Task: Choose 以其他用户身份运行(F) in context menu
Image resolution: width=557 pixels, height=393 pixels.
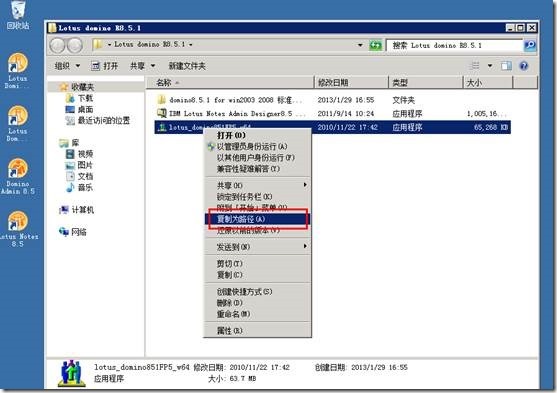Action: (x=258, y=157)
